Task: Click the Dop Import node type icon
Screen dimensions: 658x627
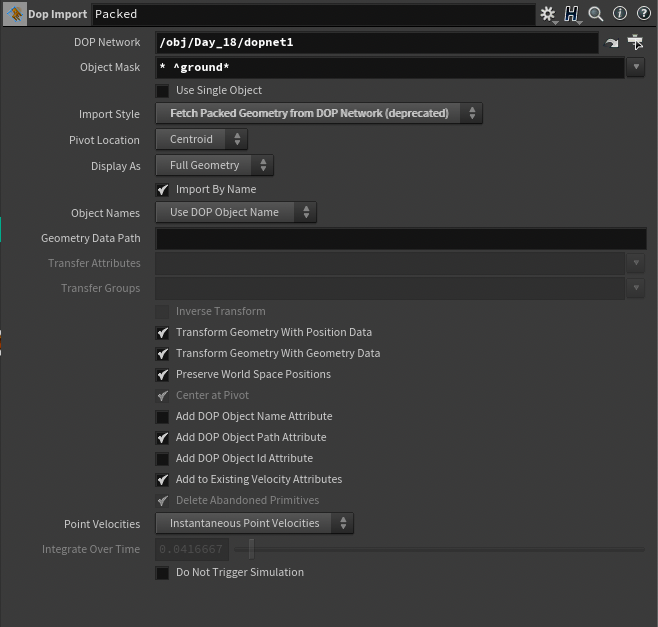Action: click(x=15, y=14)
